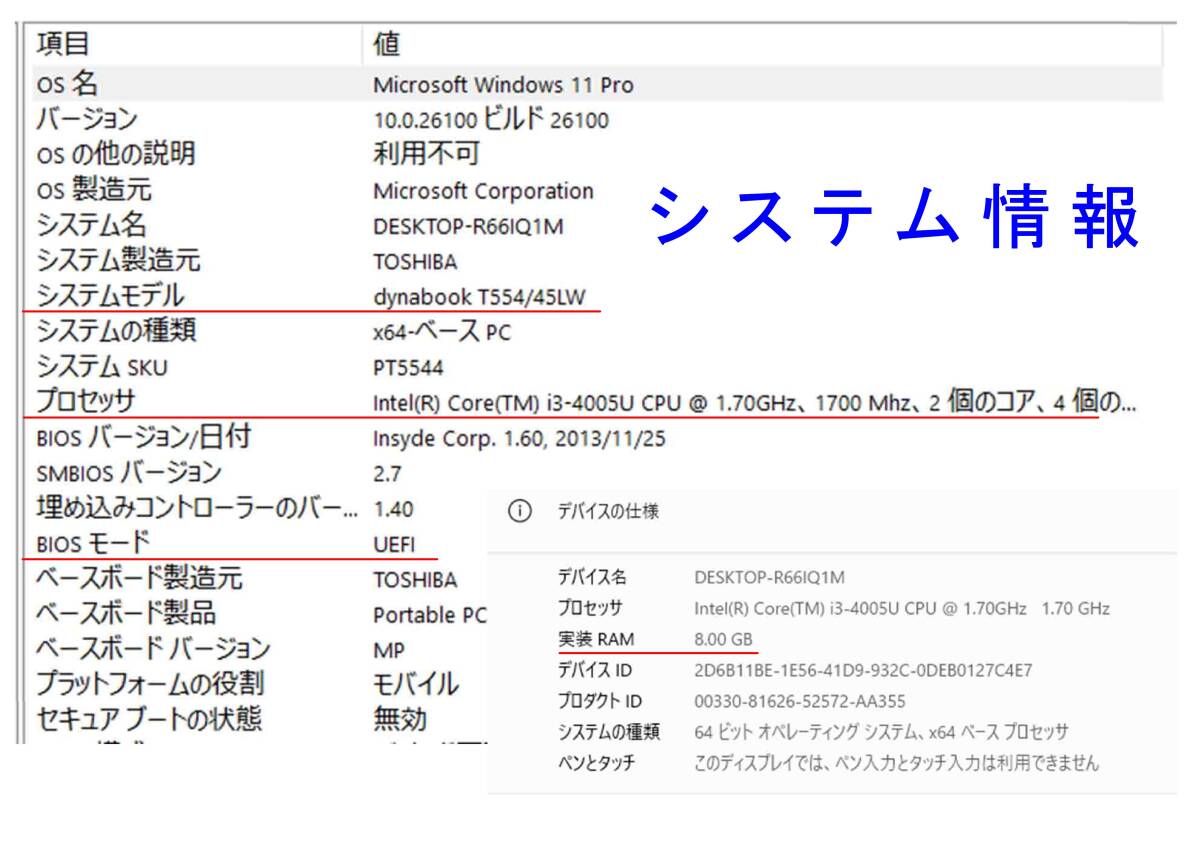
Task: Click the Insyde Corp. 1.60, 2013/11/25 value
Action: click(x=519, y=439)
